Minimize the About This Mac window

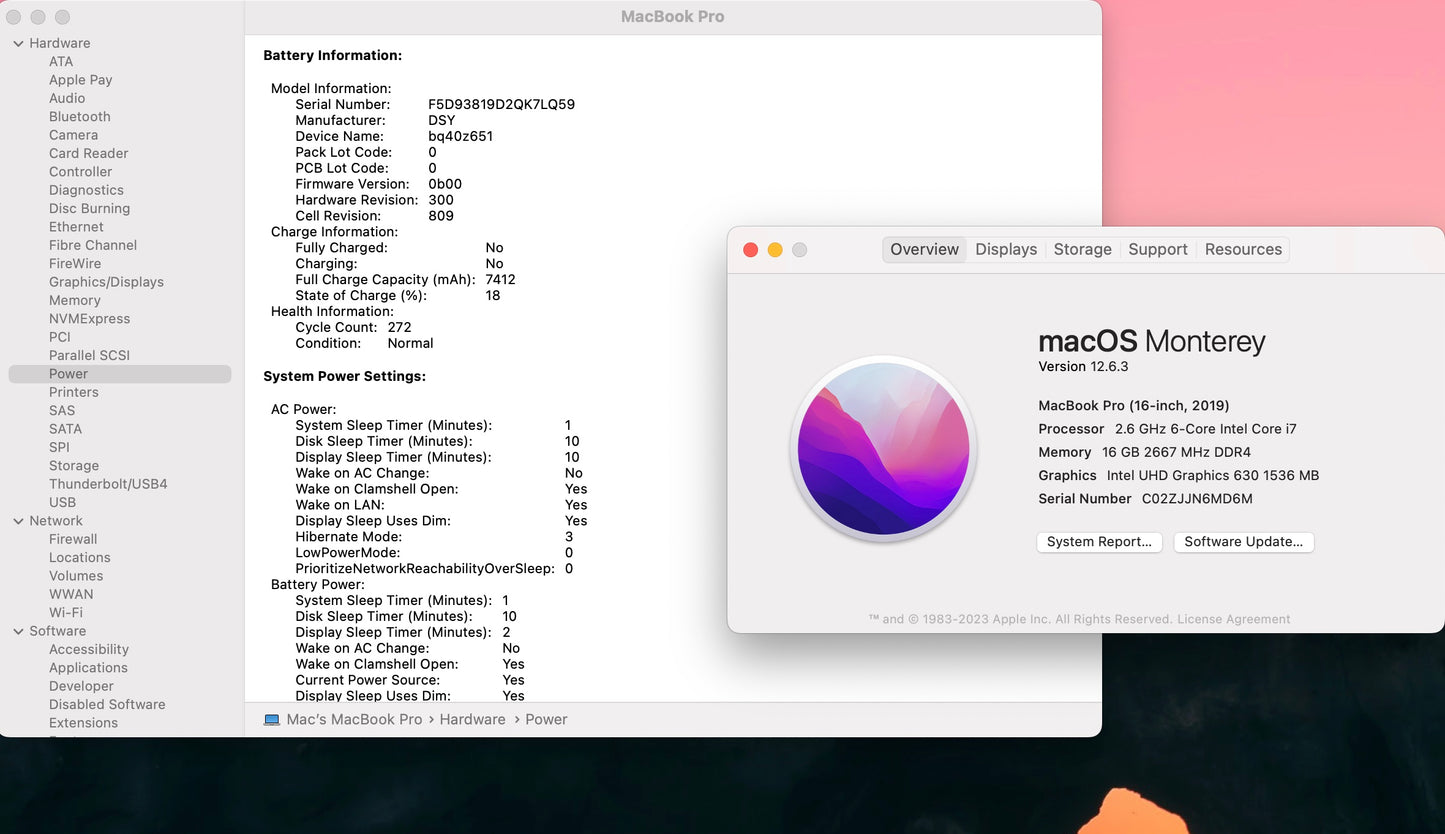[x=775, y=250]
